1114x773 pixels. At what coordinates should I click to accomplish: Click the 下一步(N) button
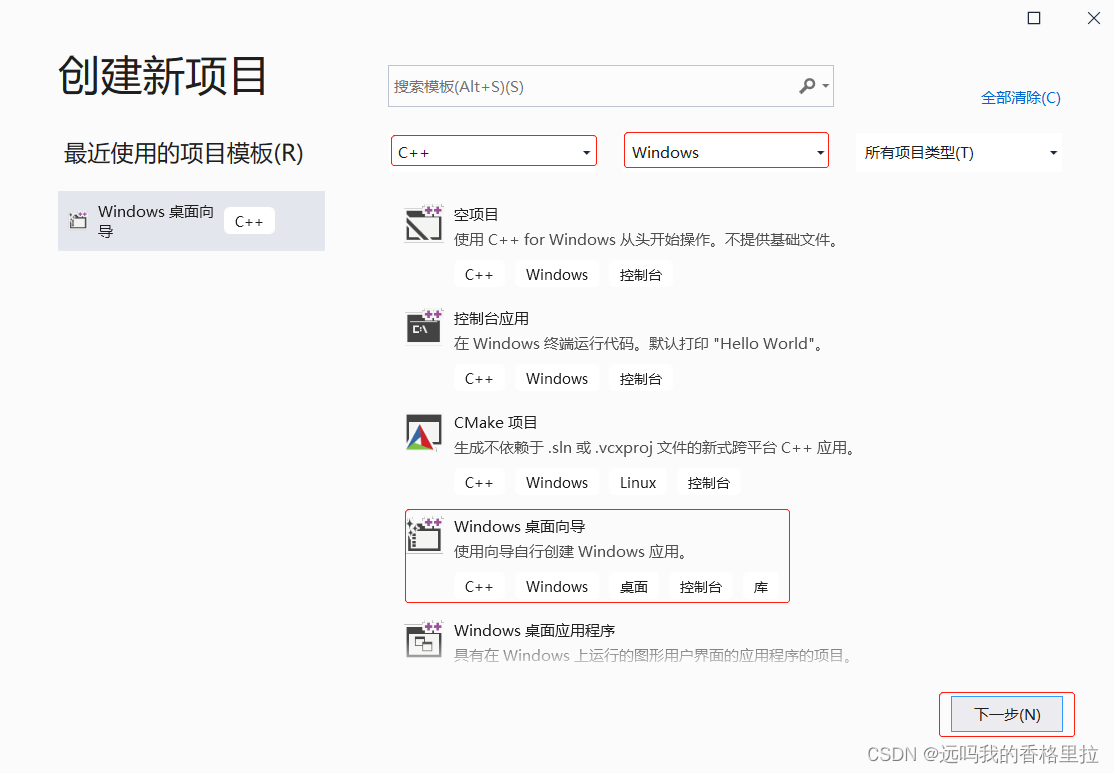tap(1007, 714)
